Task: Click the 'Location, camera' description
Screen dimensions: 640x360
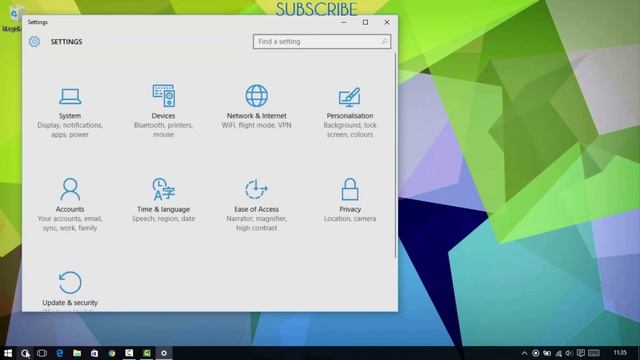Action: tap(350, 219)
